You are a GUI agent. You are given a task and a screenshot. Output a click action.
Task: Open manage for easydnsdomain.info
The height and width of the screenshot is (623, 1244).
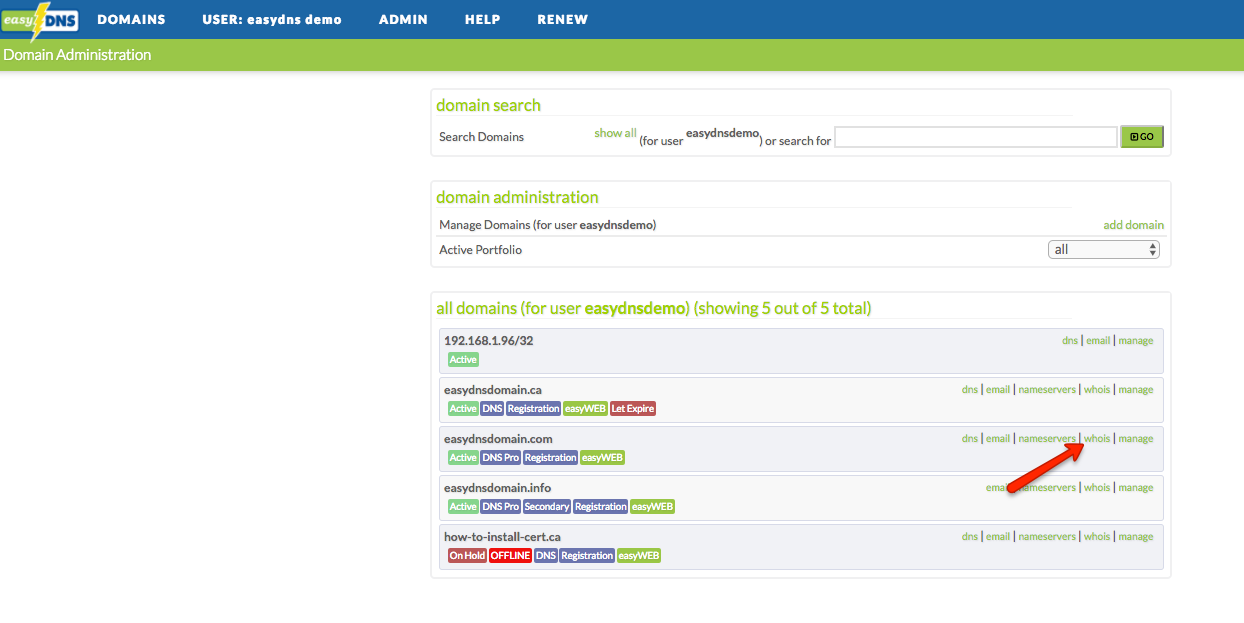(x=1136, y=488)
